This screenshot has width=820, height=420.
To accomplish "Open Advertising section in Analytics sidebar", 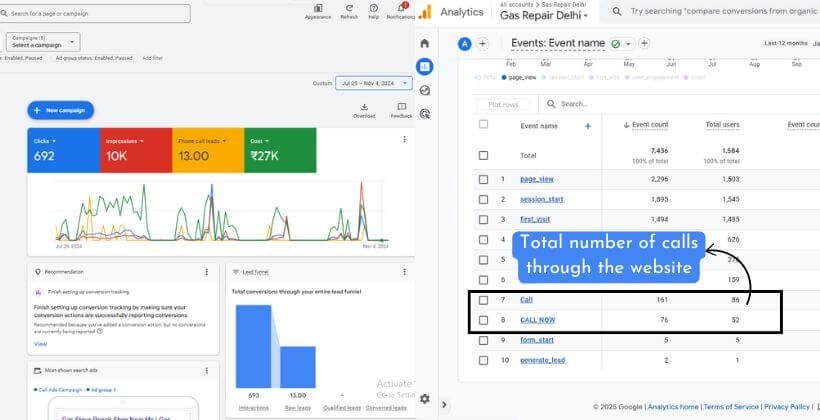I will 425,113.
